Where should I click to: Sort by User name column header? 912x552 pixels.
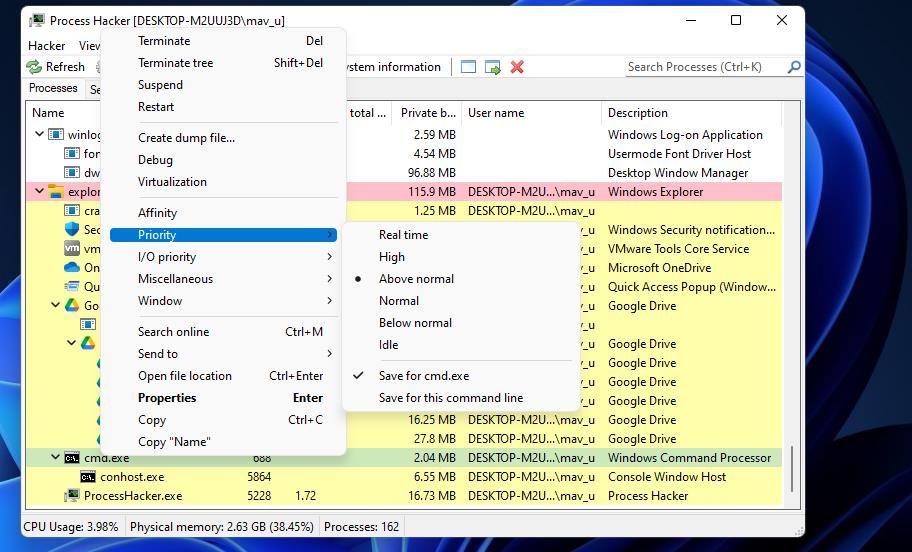coord(532,113)
